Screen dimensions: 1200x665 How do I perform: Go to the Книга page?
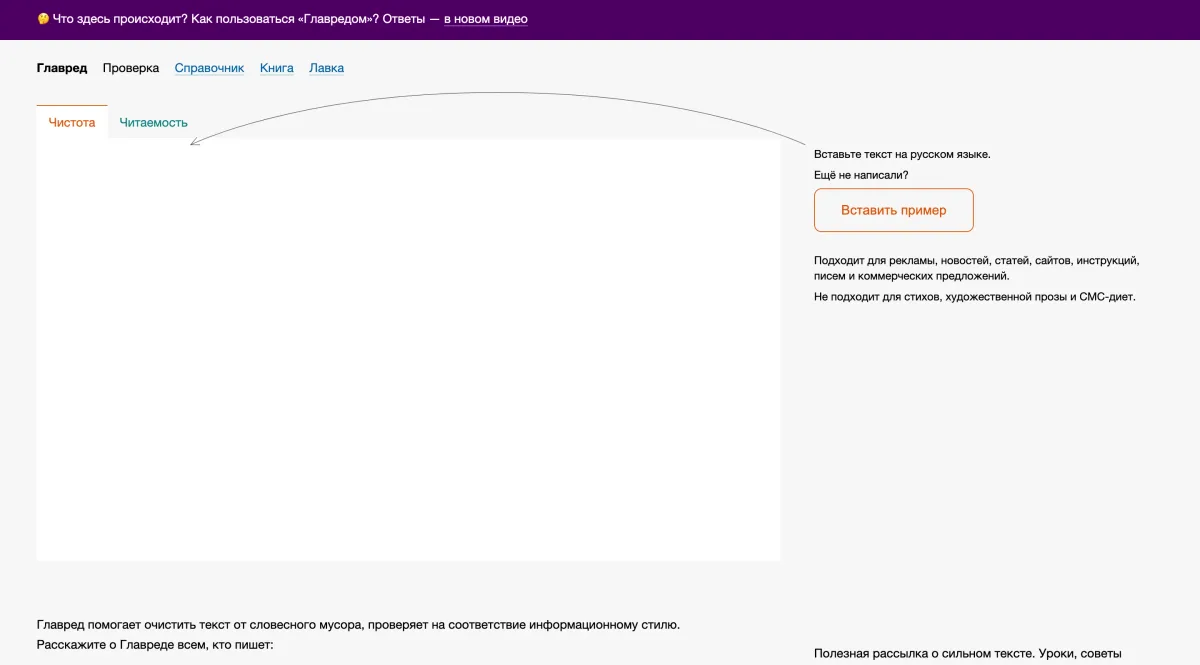click(277, 68)
